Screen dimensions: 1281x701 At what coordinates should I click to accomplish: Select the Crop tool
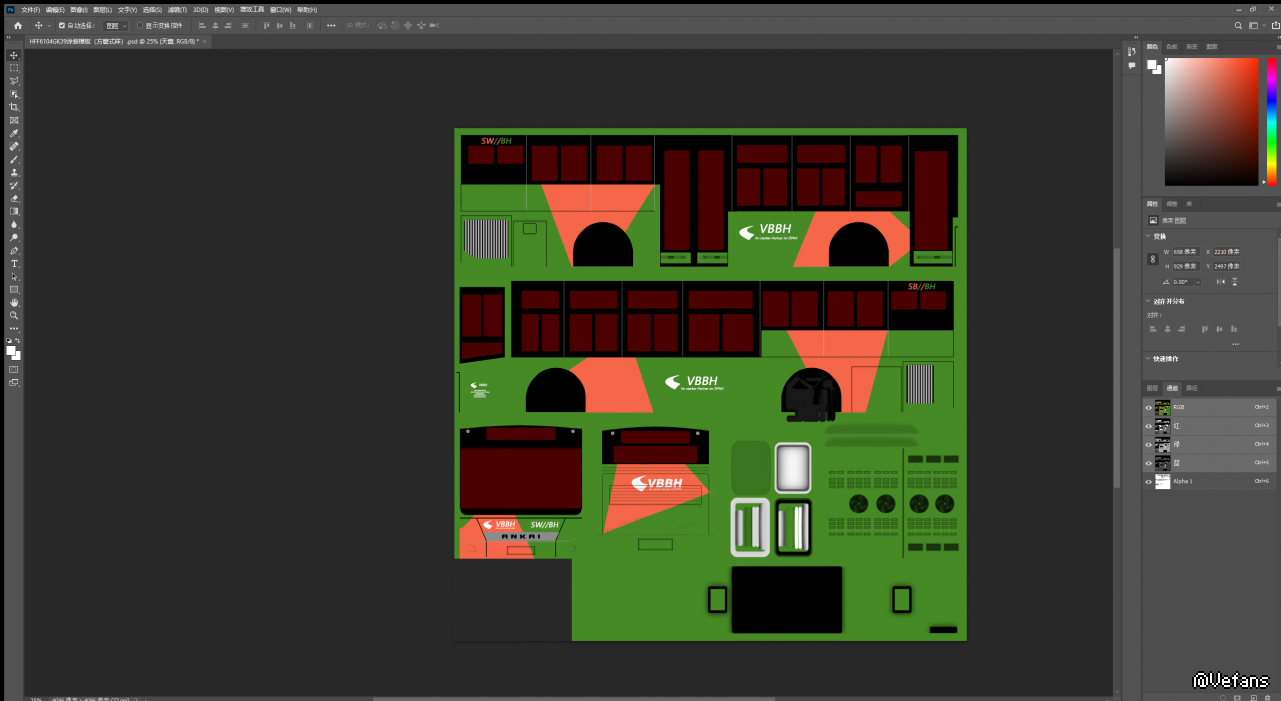pos(14,107)
